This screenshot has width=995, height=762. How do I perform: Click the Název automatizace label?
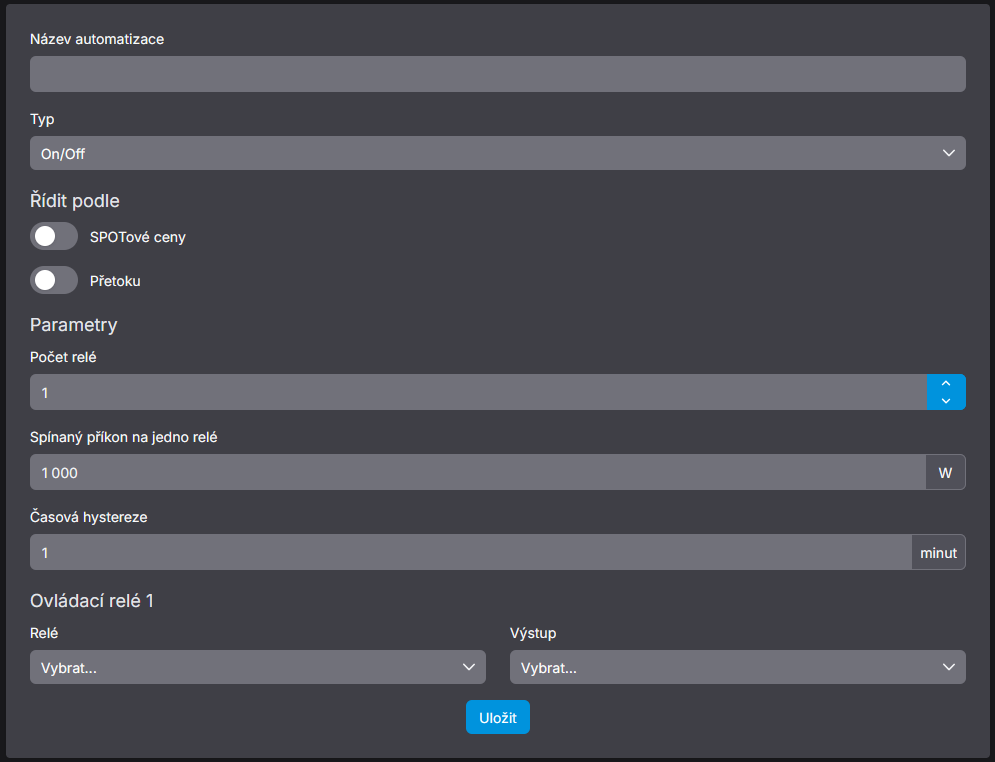(97, 39)
